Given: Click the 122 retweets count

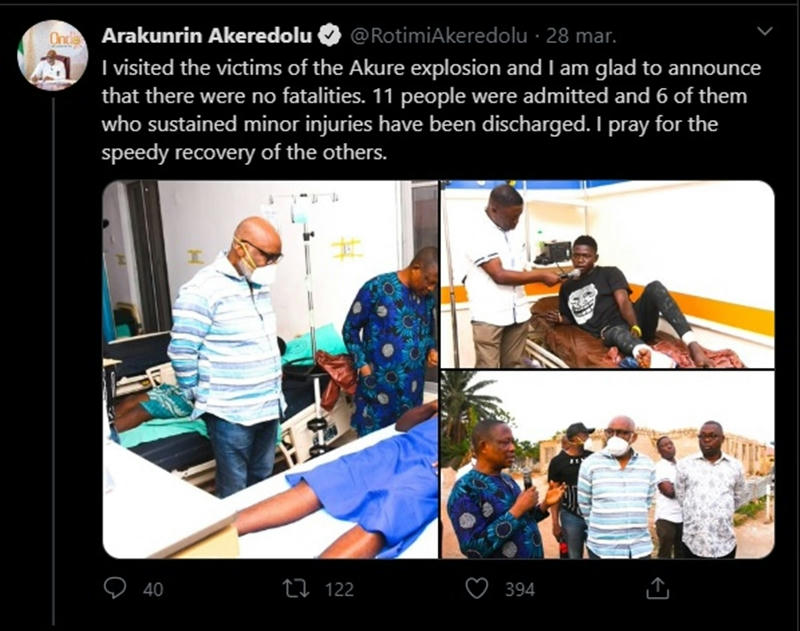Looking at the screenshot, I should click(339, 589).
